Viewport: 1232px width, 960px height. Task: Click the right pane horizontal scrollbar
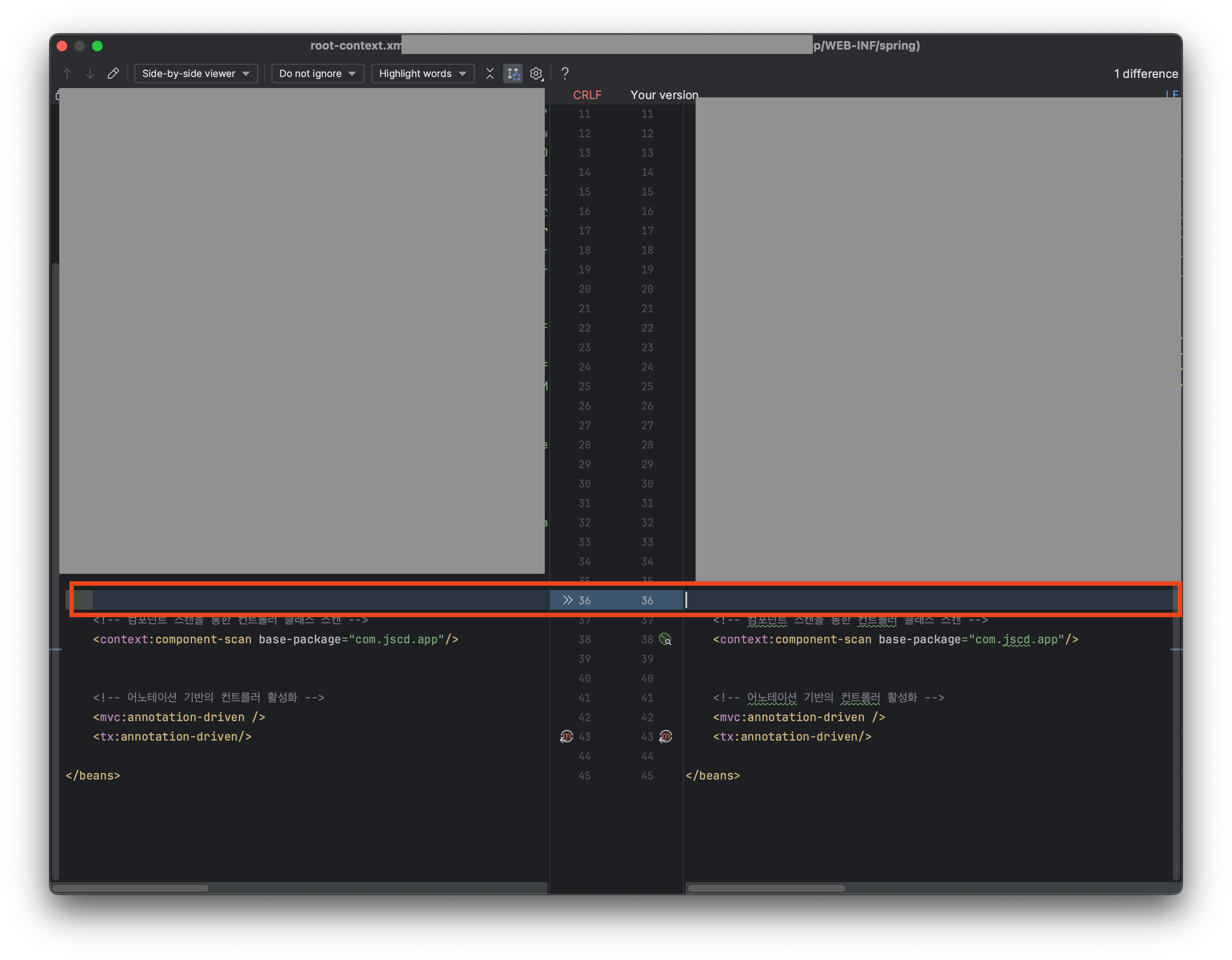[766, 888]
